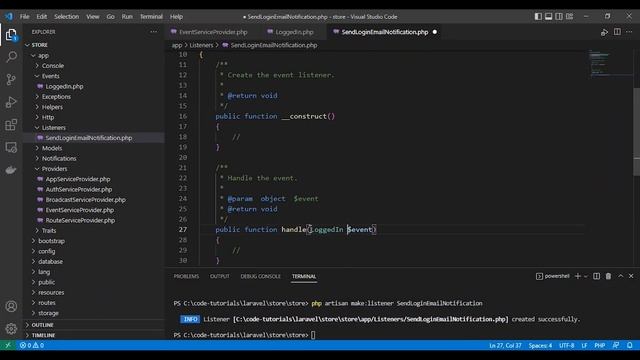Select the SendLoginEmailNotification.php editor tab

coord(384,32)
